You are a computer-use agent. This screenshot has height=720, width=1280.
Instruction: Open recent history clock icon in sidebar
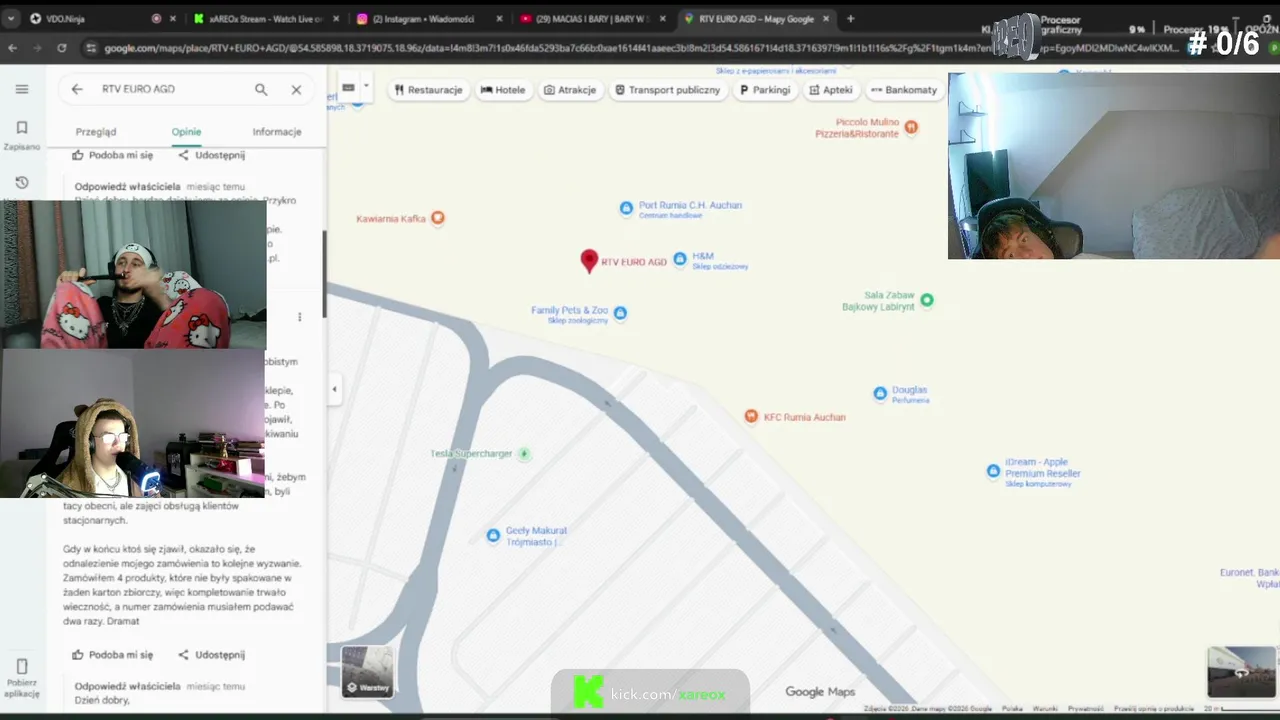22,183
